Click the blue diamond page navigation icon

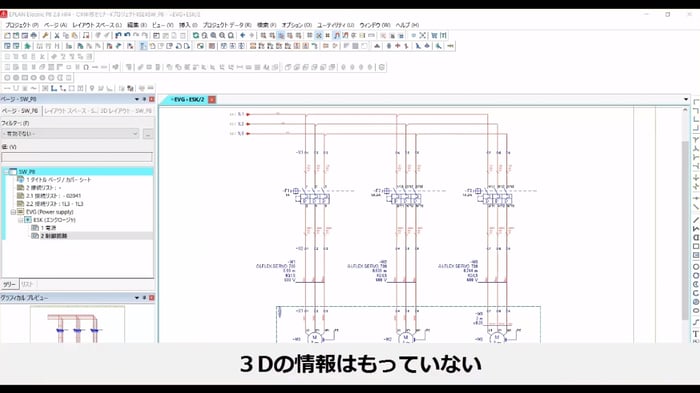[x=242, y=35]
